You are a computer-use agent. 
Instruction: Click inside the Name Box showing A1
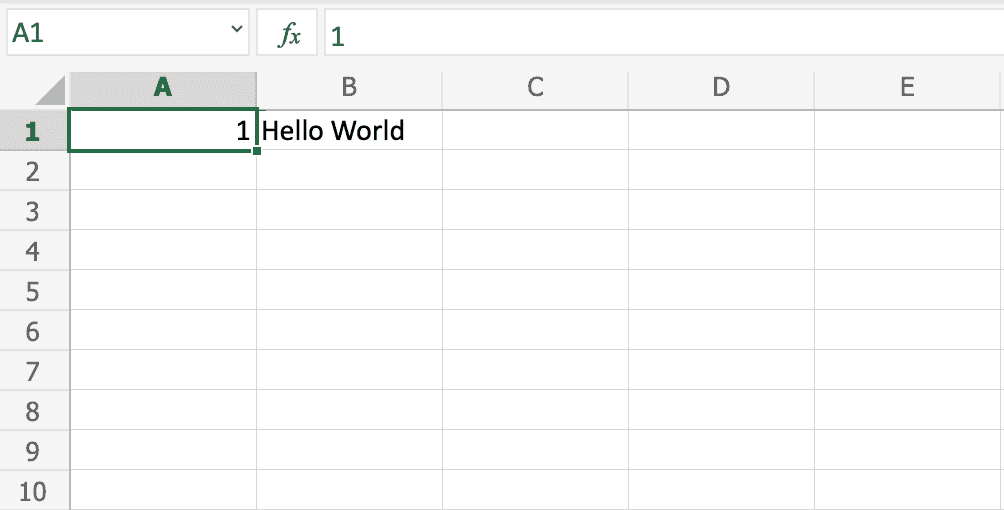point(110,35)
